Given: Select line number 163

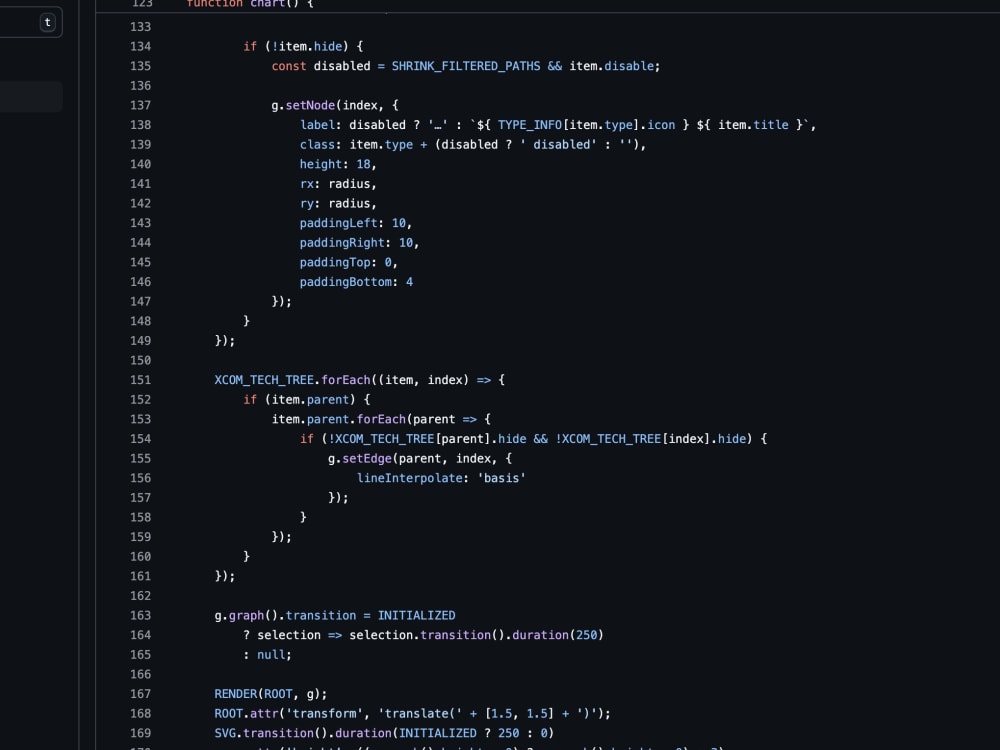Looking at the screenshot, I should click(140, 616).
